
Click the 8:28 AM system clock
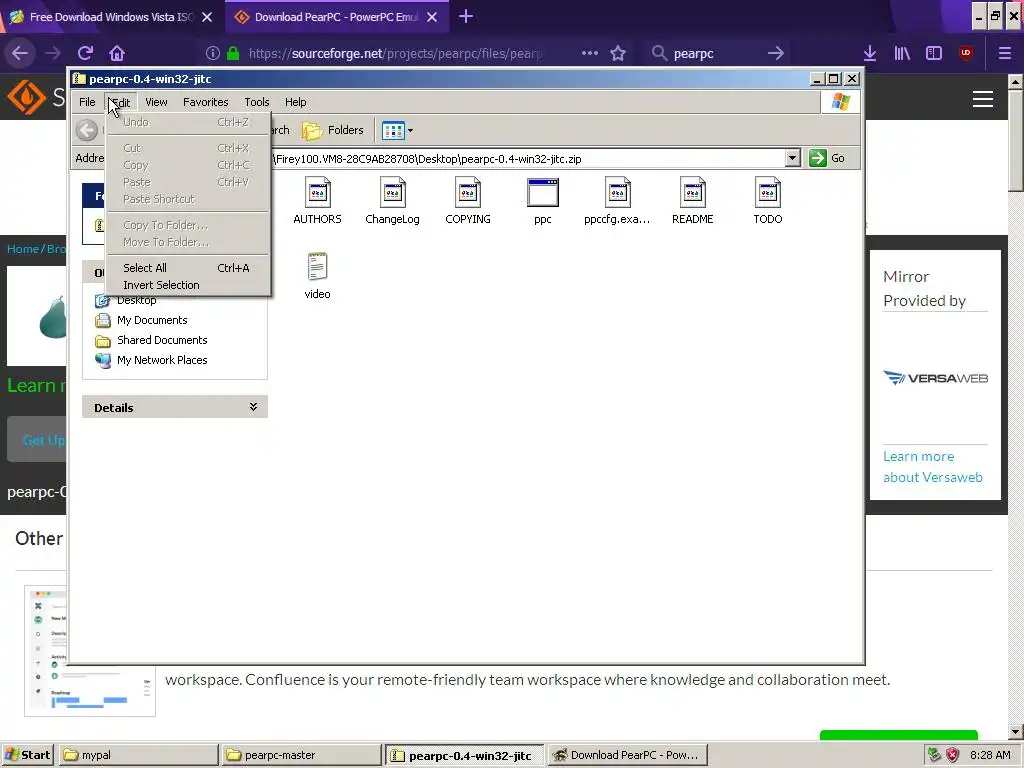pos(990,755)
